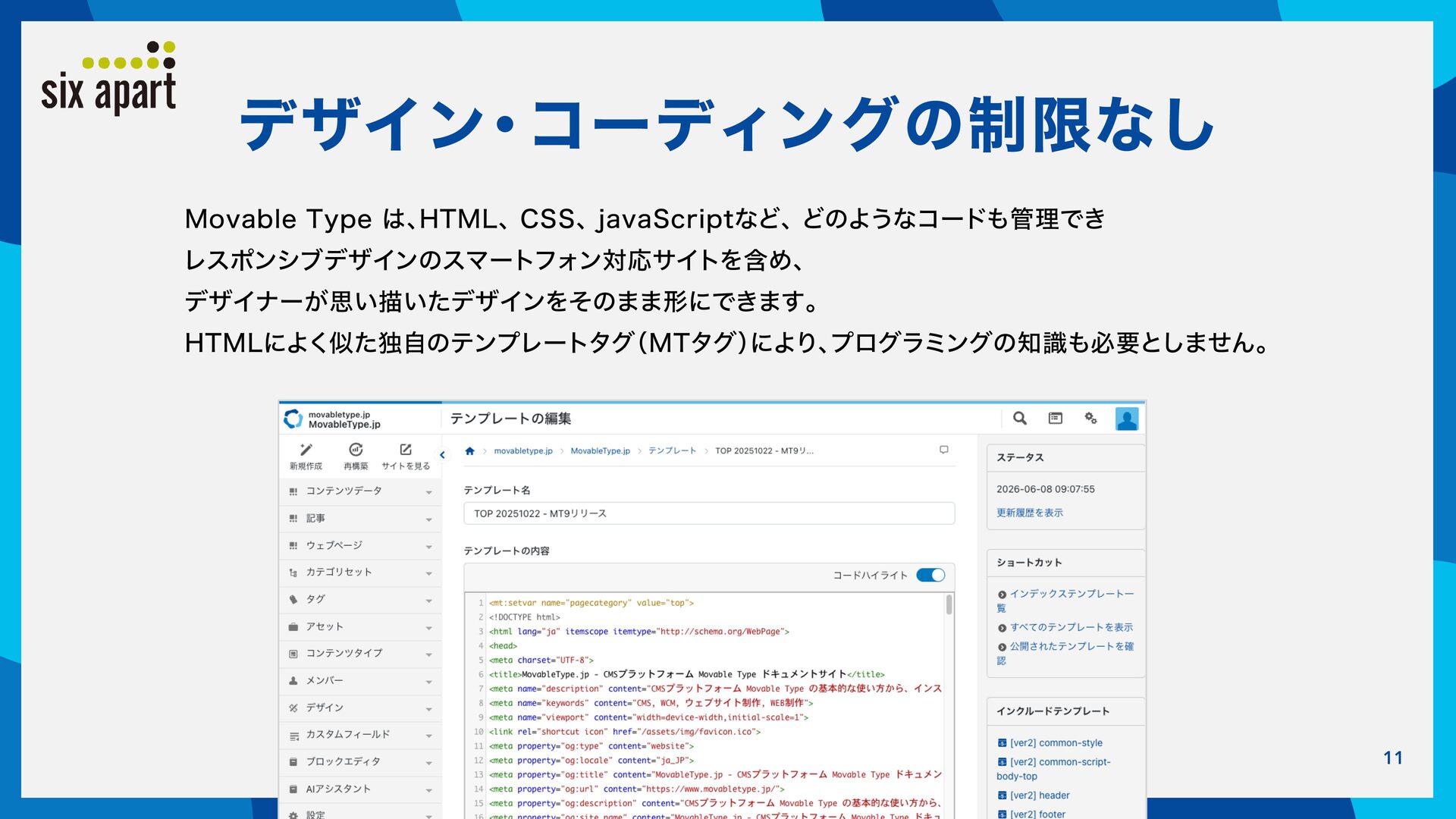Viewport: 1456px width, 819px height.
Task: Open 公開されたテンプレートを確認 shortcut link
Action: tap(1065, 654)
